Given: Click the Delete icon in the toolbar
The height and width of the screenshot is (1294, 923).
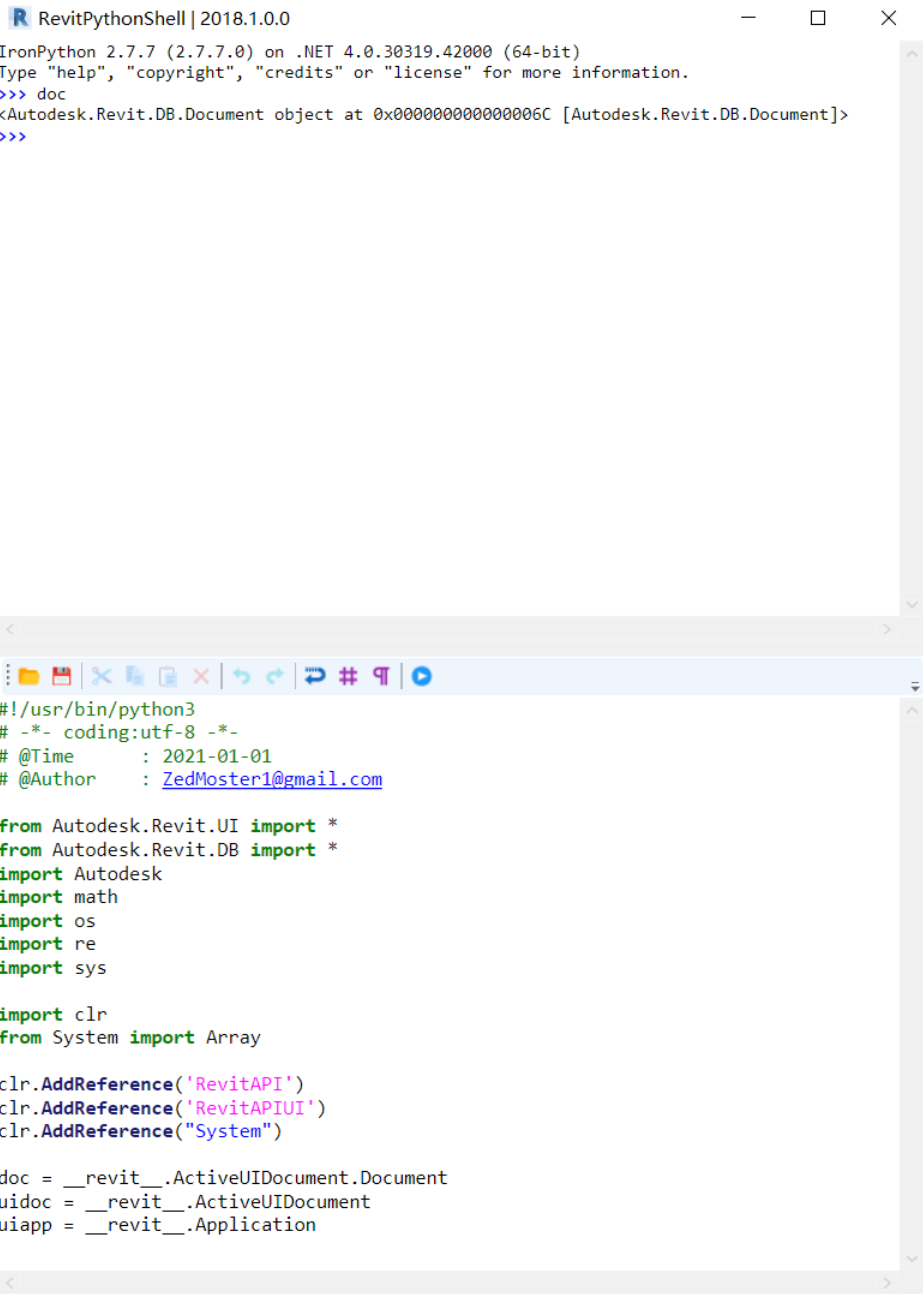Looking at the screenshot, I should click(x=199, y=676).
